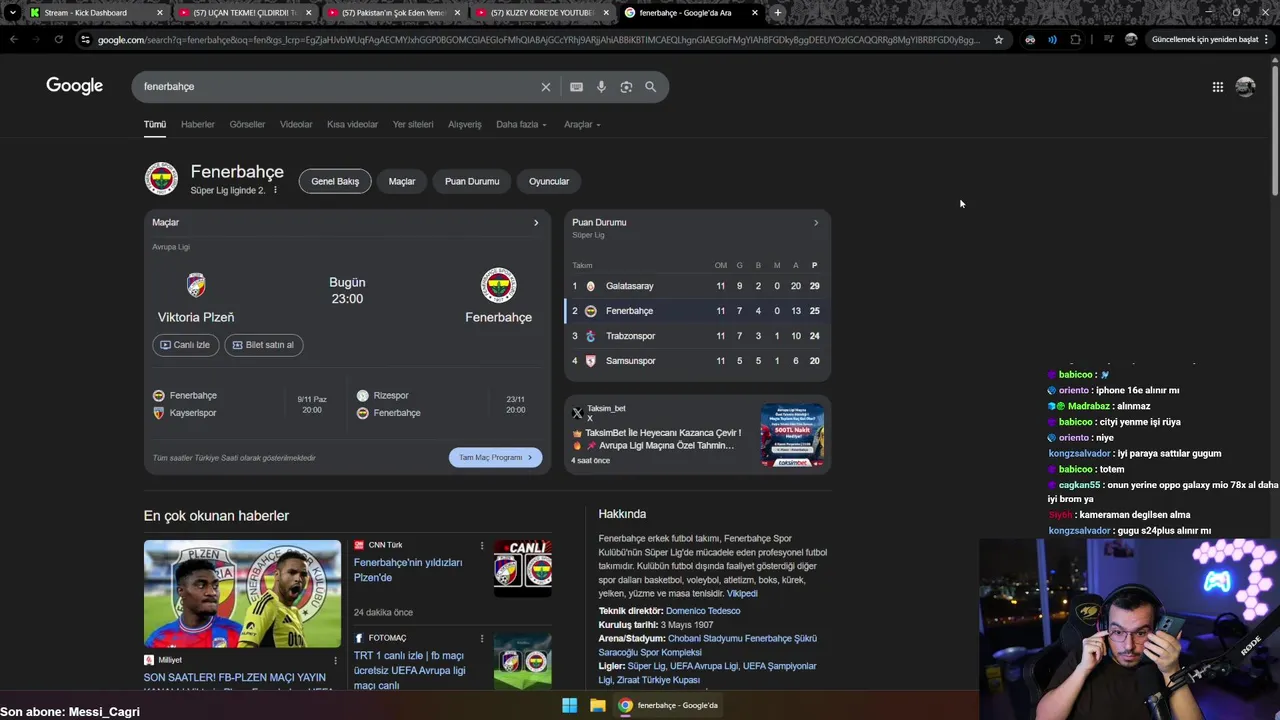Open the media control icon in toolbar
This screenshot has width=1280, height=720.
click(x=1108, y=40)
